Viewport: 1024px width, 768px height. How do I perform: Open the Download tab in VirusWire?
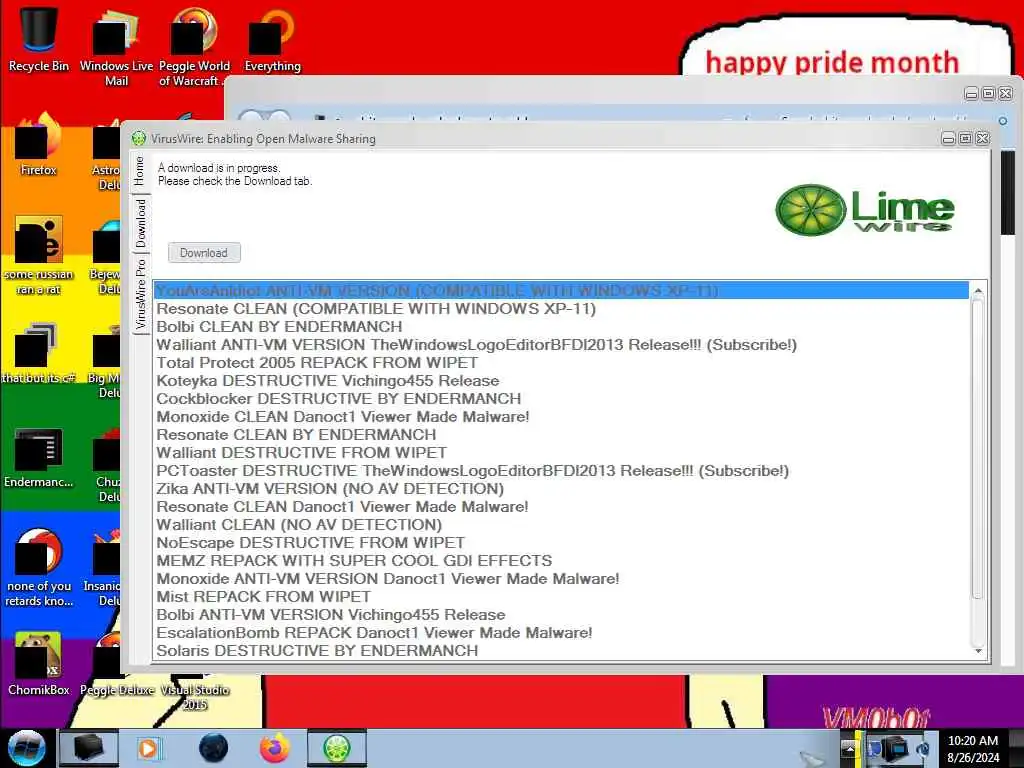coord(141,223)
